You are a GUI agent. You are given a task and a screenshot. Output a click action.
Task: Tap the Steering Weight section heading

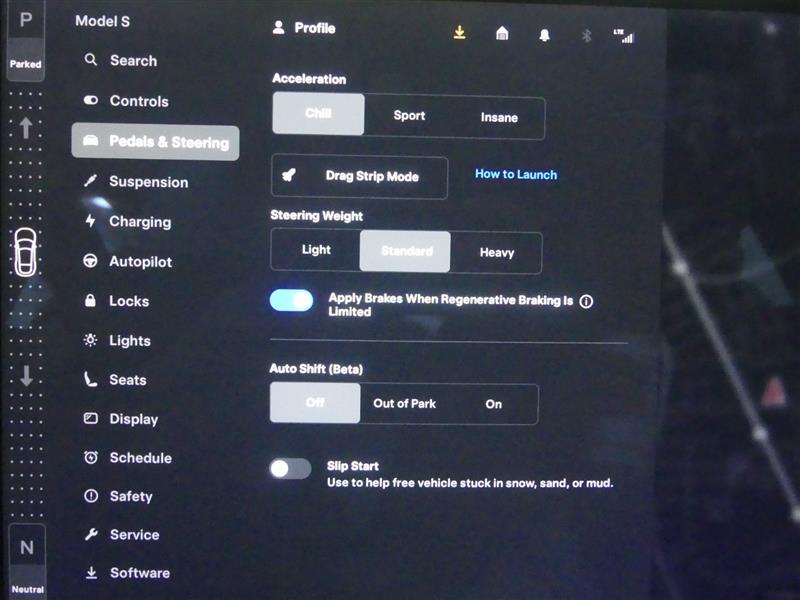(316, 216)
